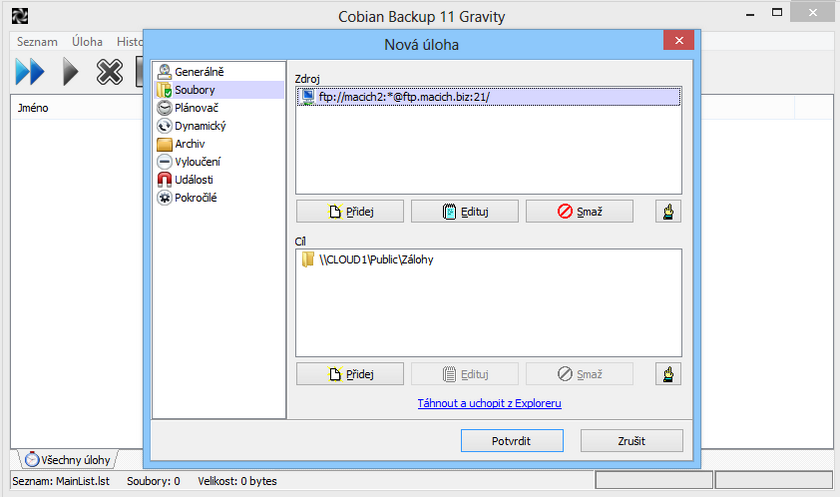
Task: Click the hand icon beside destination Smaž
Action: click(x=668, y=374)
